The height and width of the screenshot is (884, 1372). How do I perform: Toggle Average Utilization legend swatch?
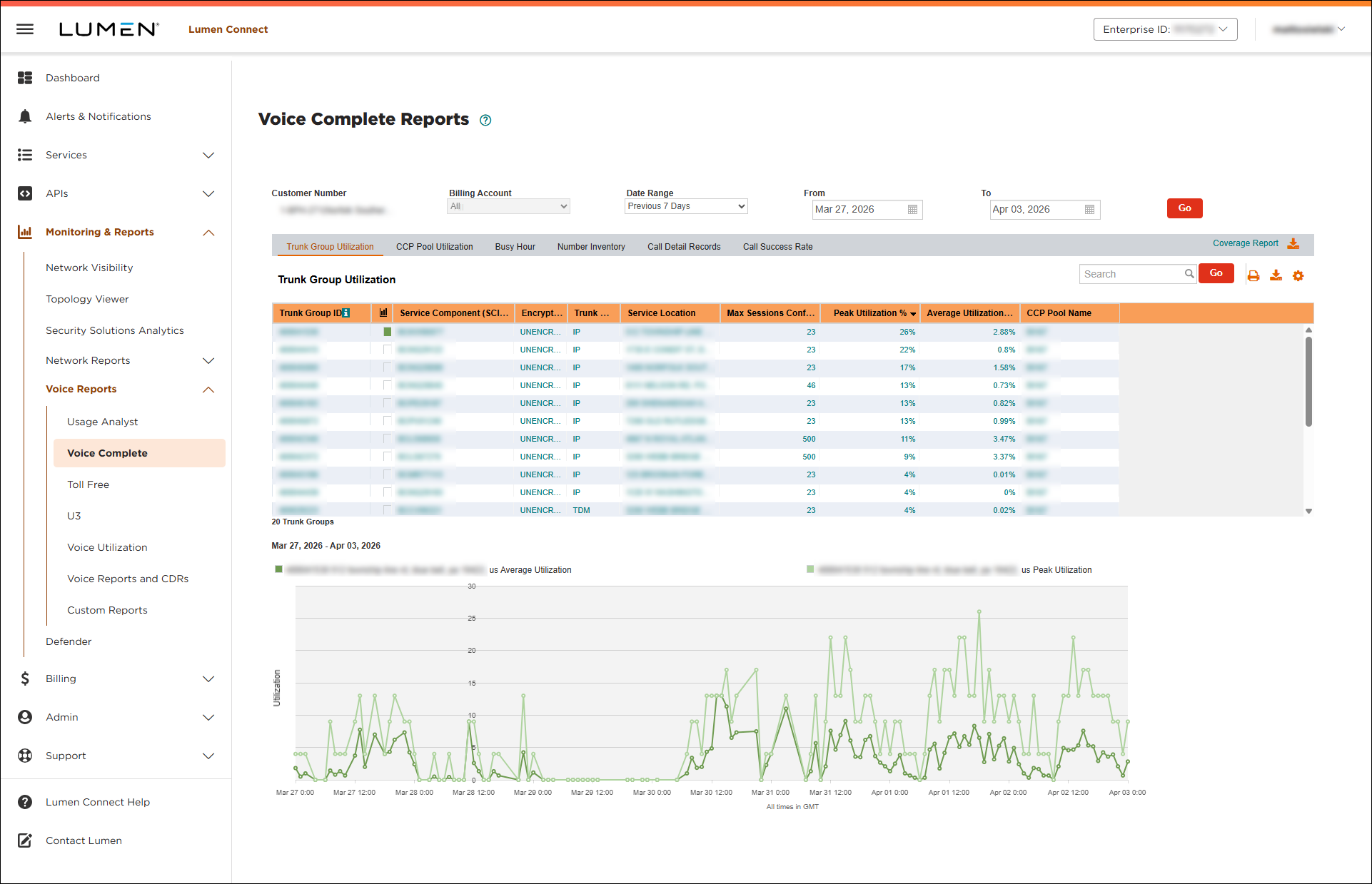coord(278,569)
